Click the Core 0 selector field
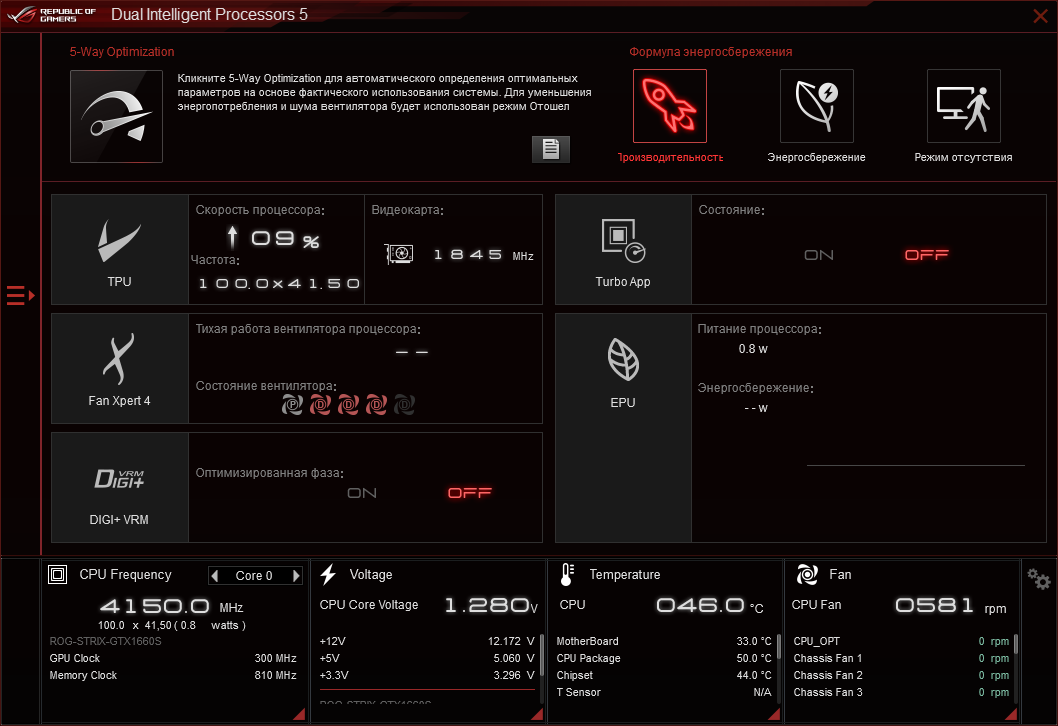Screen dimensions: 1058x726 [254, 576]
